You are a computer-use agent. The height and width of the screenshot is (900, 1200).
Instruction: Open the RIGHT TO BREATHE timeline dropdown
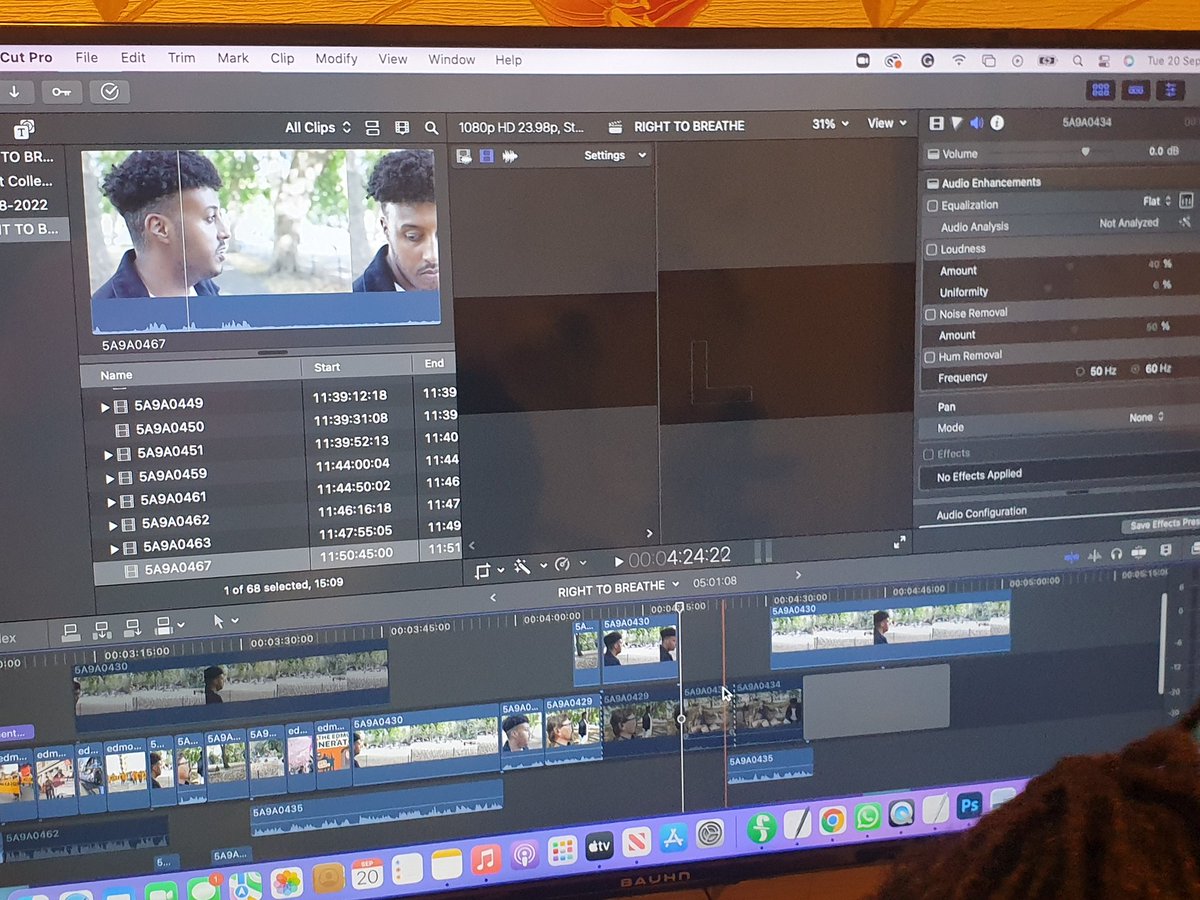tap(618, 587)
